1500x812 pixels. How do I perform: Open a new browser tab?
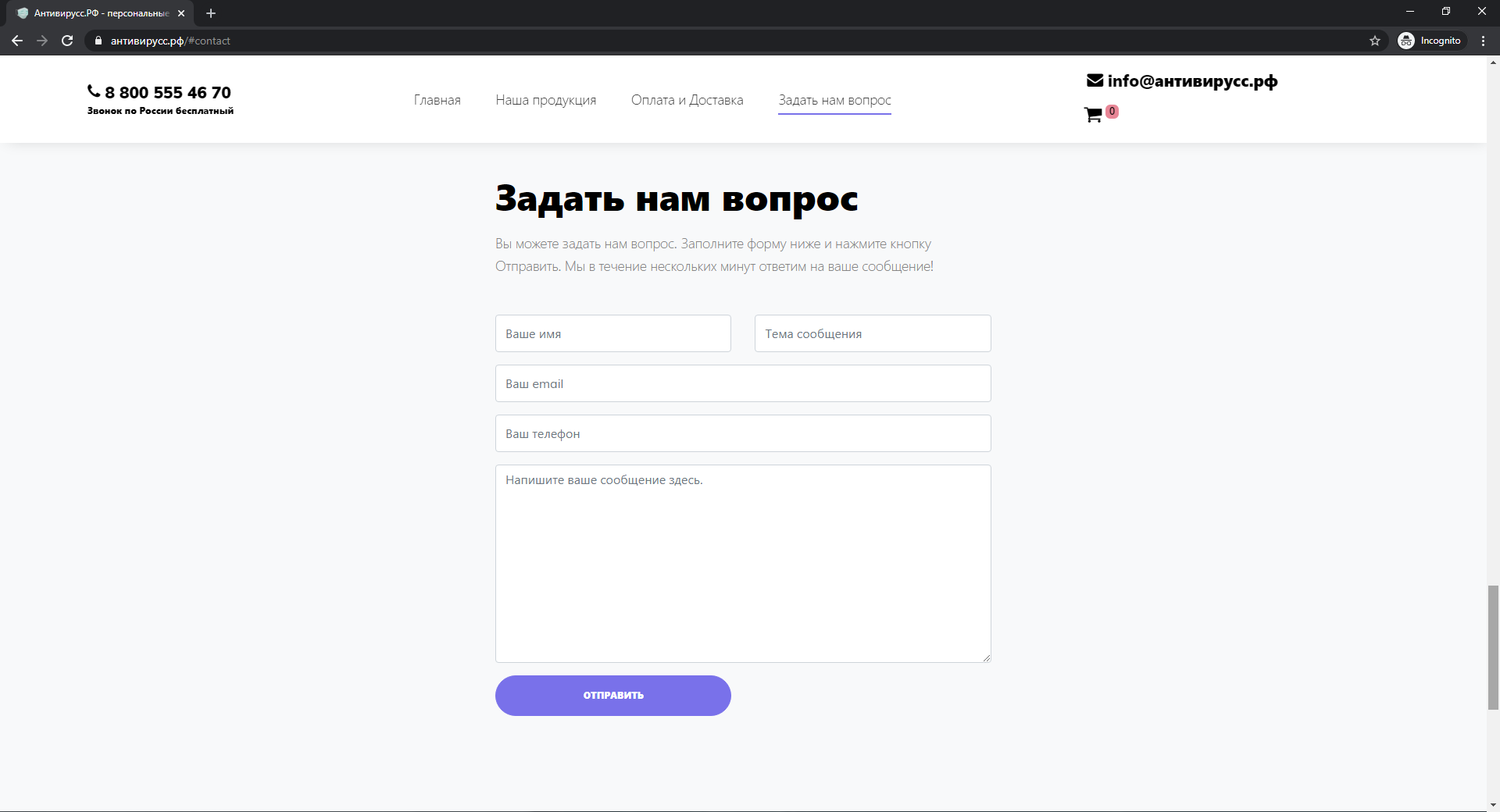(x=211, y=13)
